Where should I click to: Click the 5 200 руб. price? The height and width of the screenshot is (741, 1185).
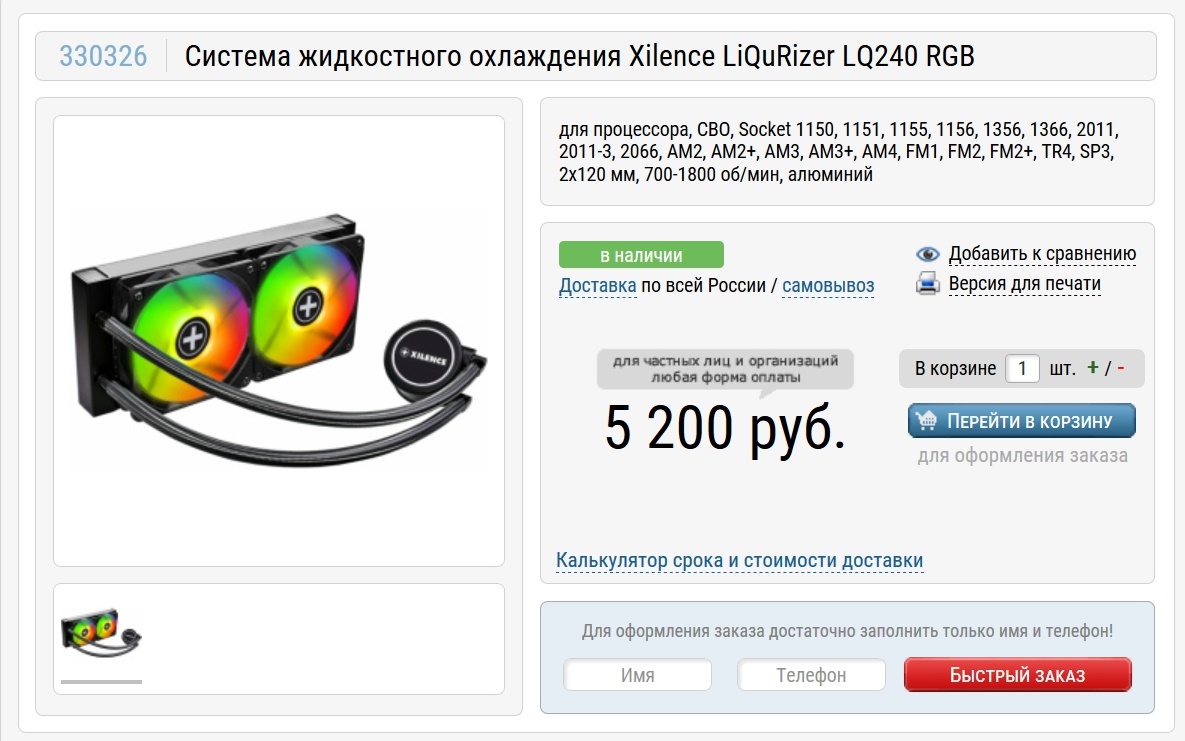(725, 428)
